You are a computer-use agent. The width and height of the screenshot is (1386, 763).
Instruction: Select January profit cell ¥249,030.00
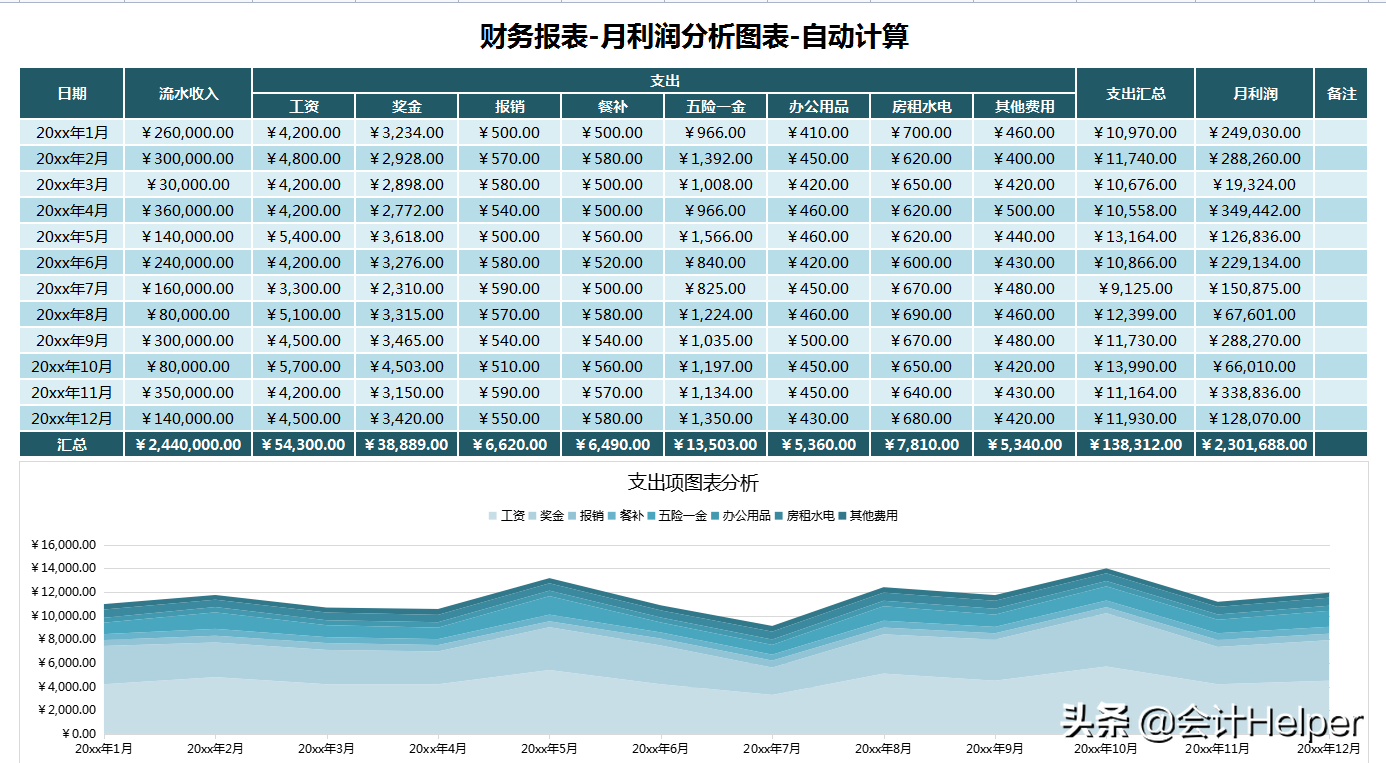point(1252,132)
